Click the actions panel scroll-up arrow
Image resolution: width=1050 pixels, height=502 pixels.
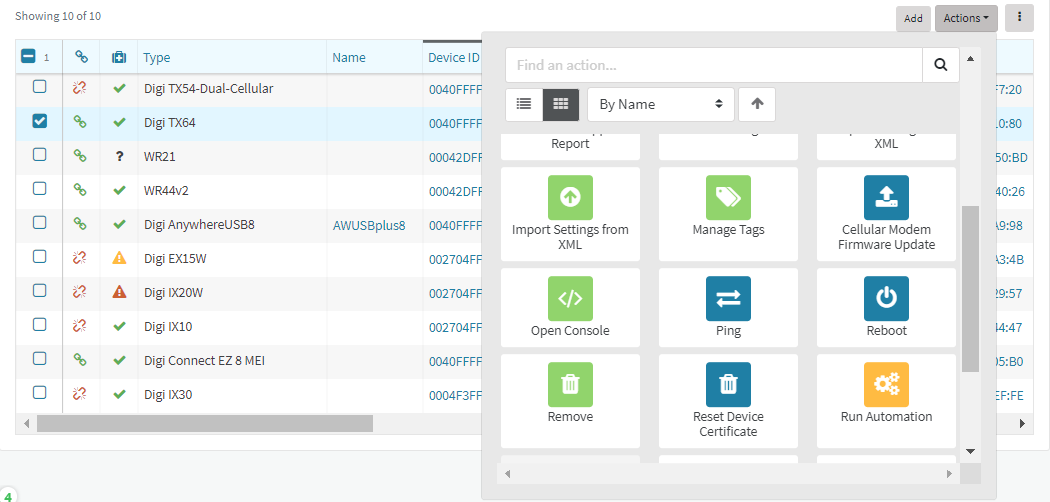[x=970, y=58]
